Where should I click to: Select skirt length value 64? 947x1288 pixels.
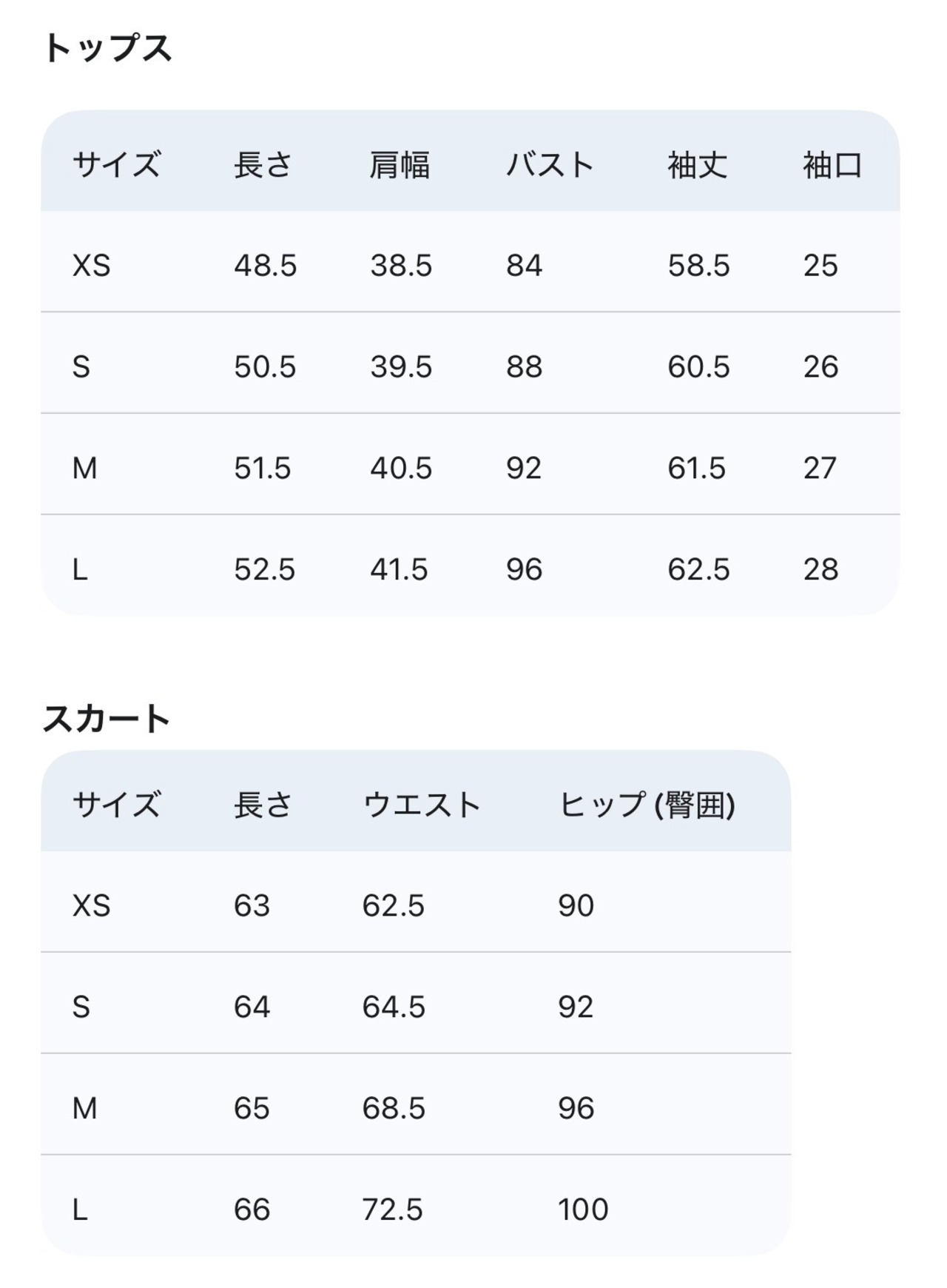(x=252, y=1007)
